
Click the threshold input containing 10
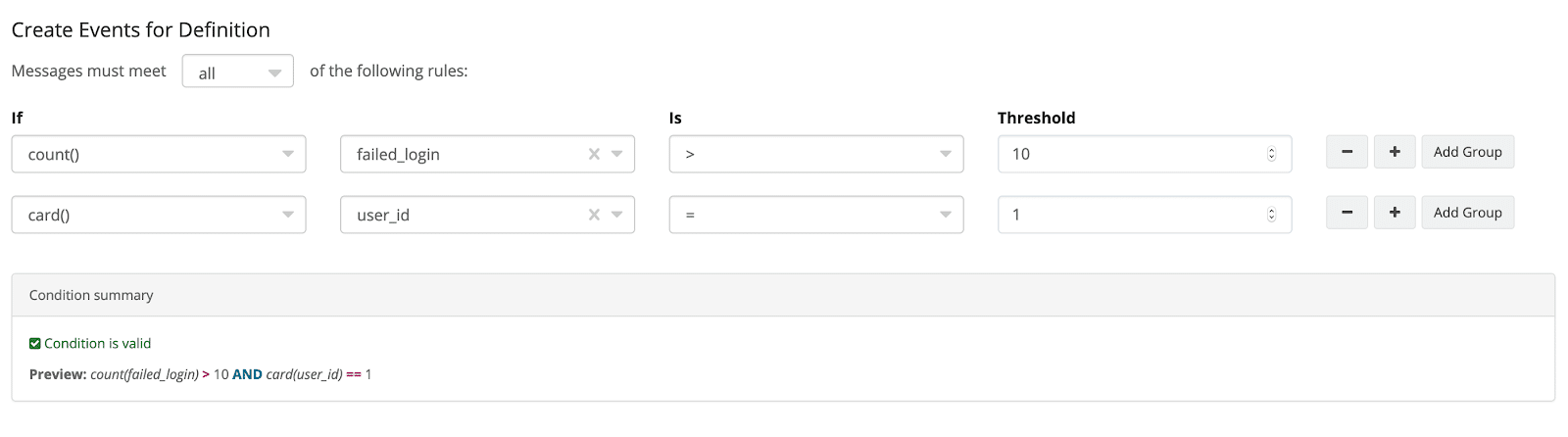click(1127, 154)
